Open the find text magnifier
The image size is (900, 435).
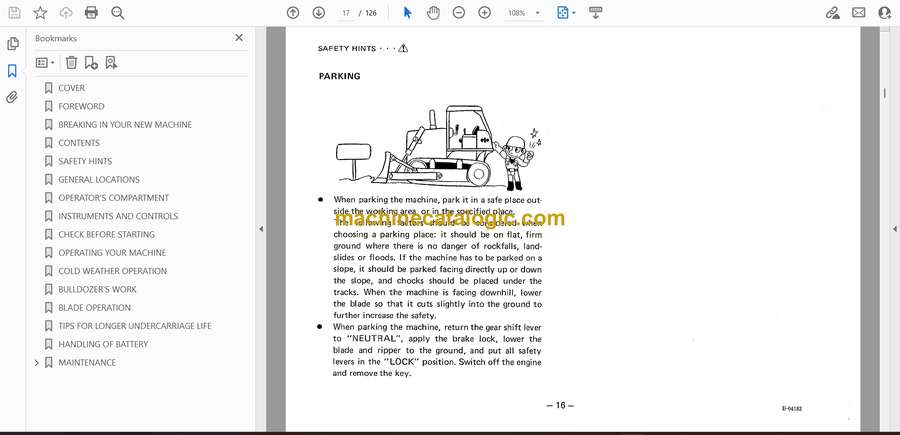click(x=118, y=13)
